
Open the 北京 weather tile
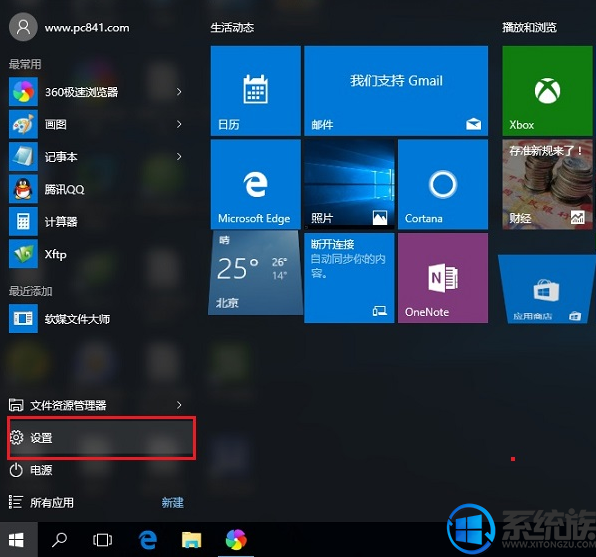255,273
